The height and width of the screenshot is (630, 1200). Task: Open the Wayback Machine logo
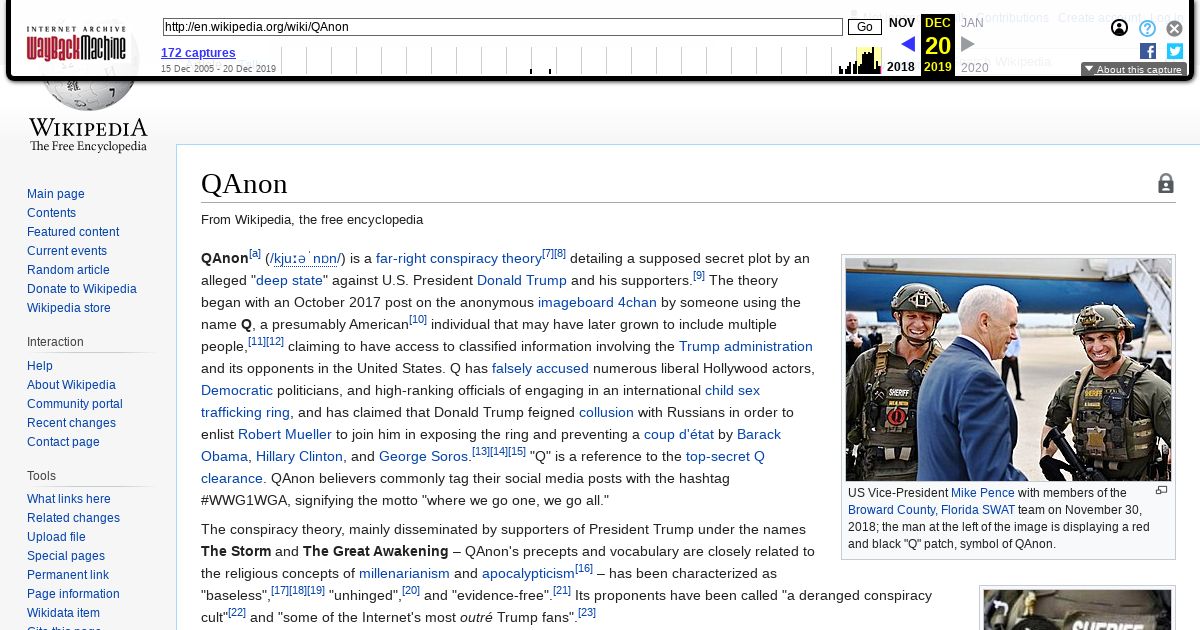[76, 44]
